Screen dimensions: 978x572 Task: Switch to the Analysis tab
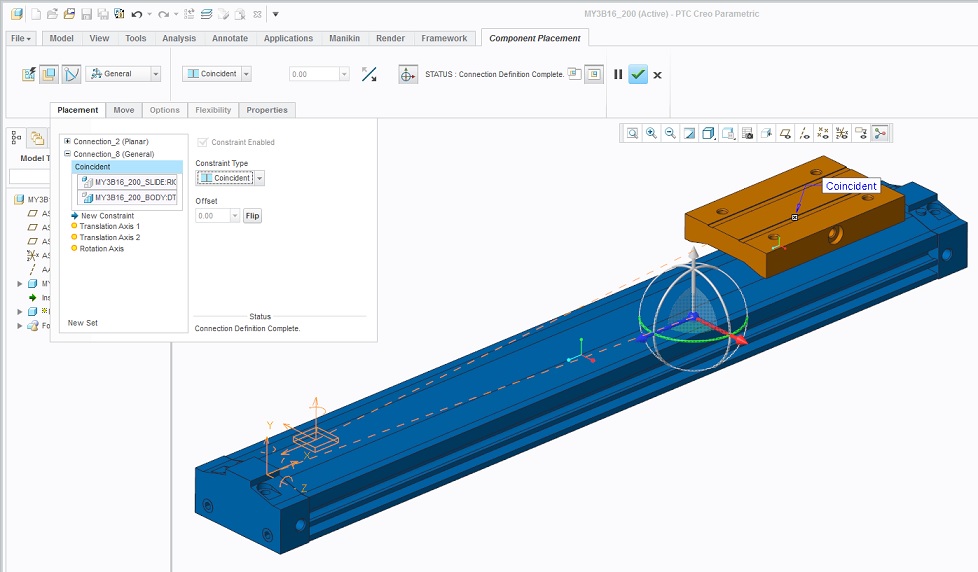(179, 38)
